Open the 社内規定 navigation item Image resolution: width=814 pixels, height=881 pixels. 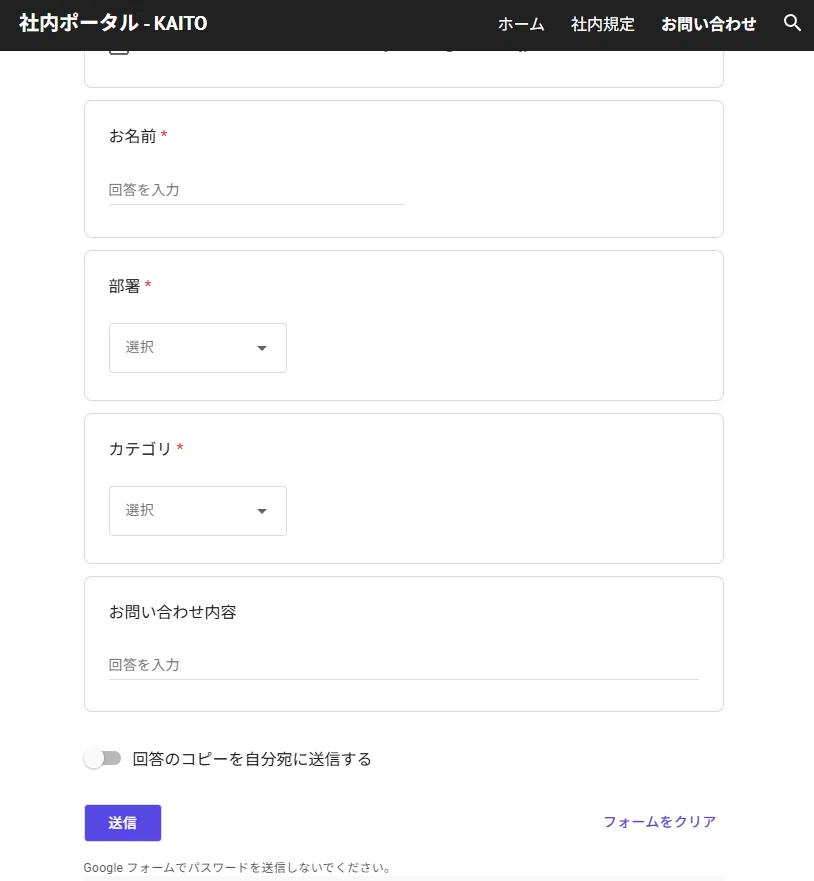click(x=603, y=24)
